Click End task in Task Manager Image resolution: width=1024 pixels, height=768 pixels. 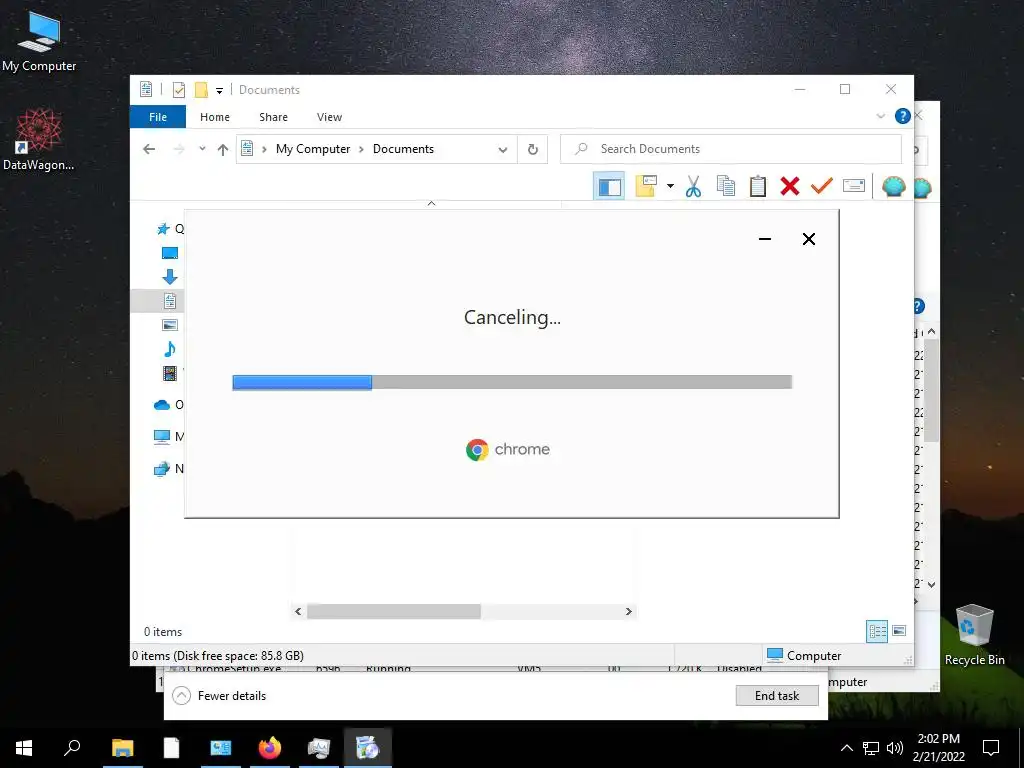coord(776,696)
